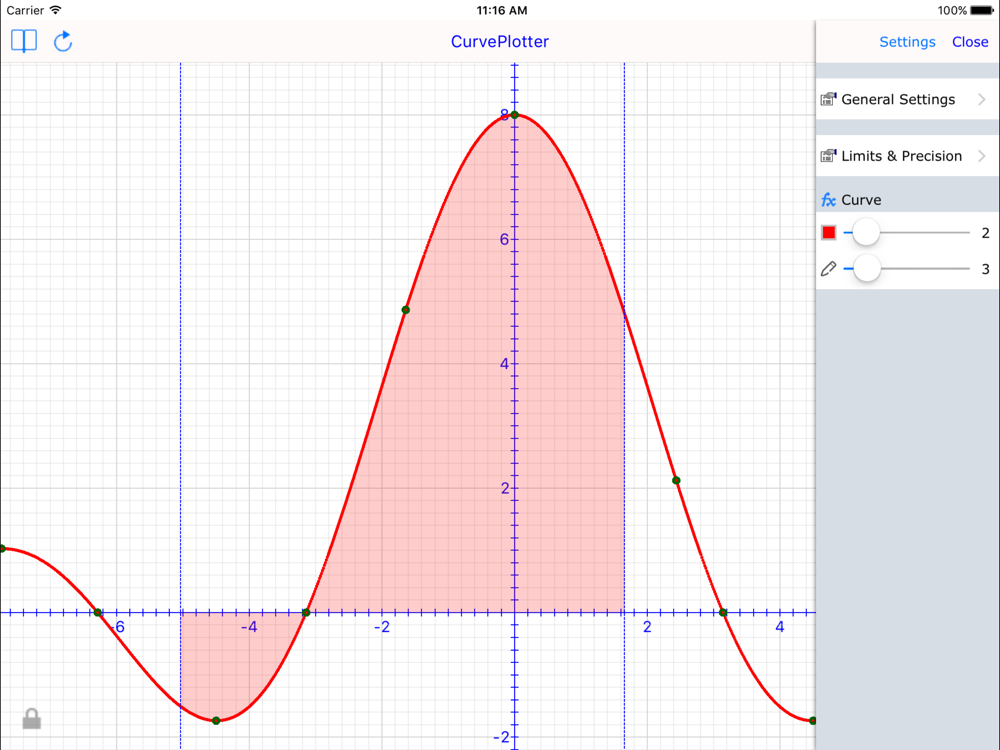Tap the pencil line-width icon

(828, 268)
